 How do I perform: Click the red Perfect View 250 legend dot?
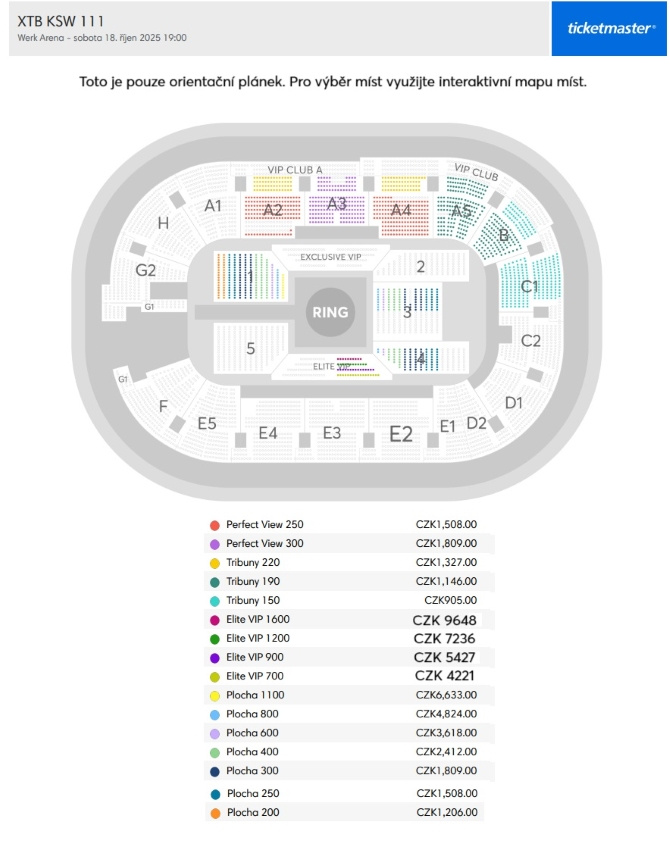(x=215, y=525)
